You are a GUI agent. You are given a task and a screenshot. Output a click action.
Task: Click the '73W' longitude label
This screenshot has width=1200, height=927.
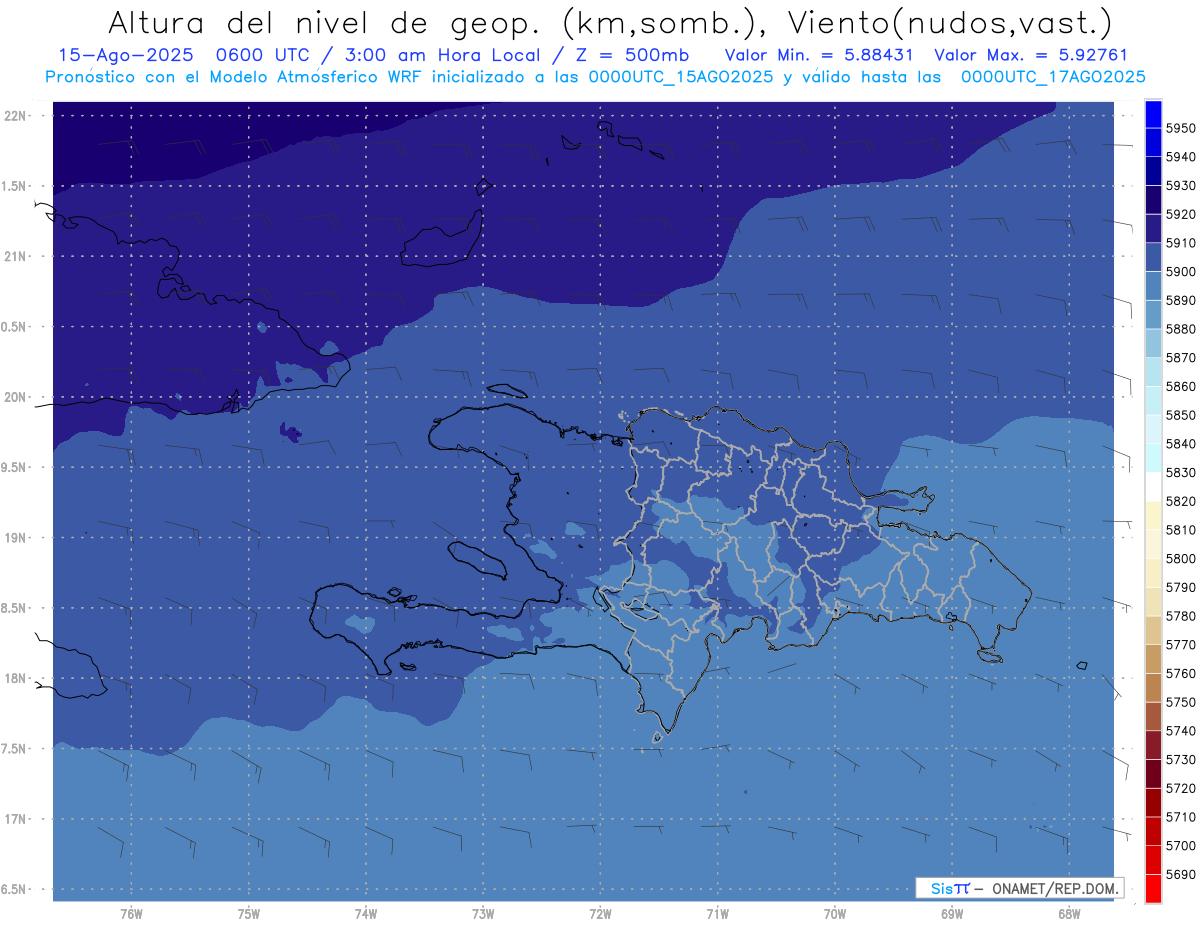point(483,914)
